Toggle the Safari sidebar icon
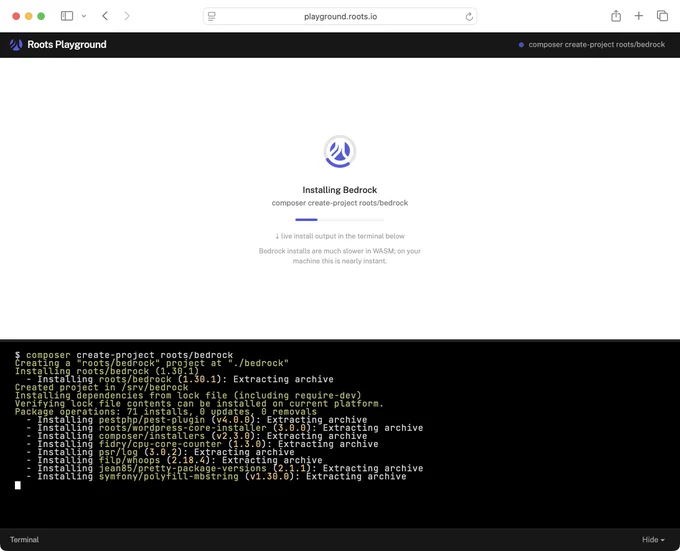This screenshot has height=551, width=680. (x=67, y=16)
